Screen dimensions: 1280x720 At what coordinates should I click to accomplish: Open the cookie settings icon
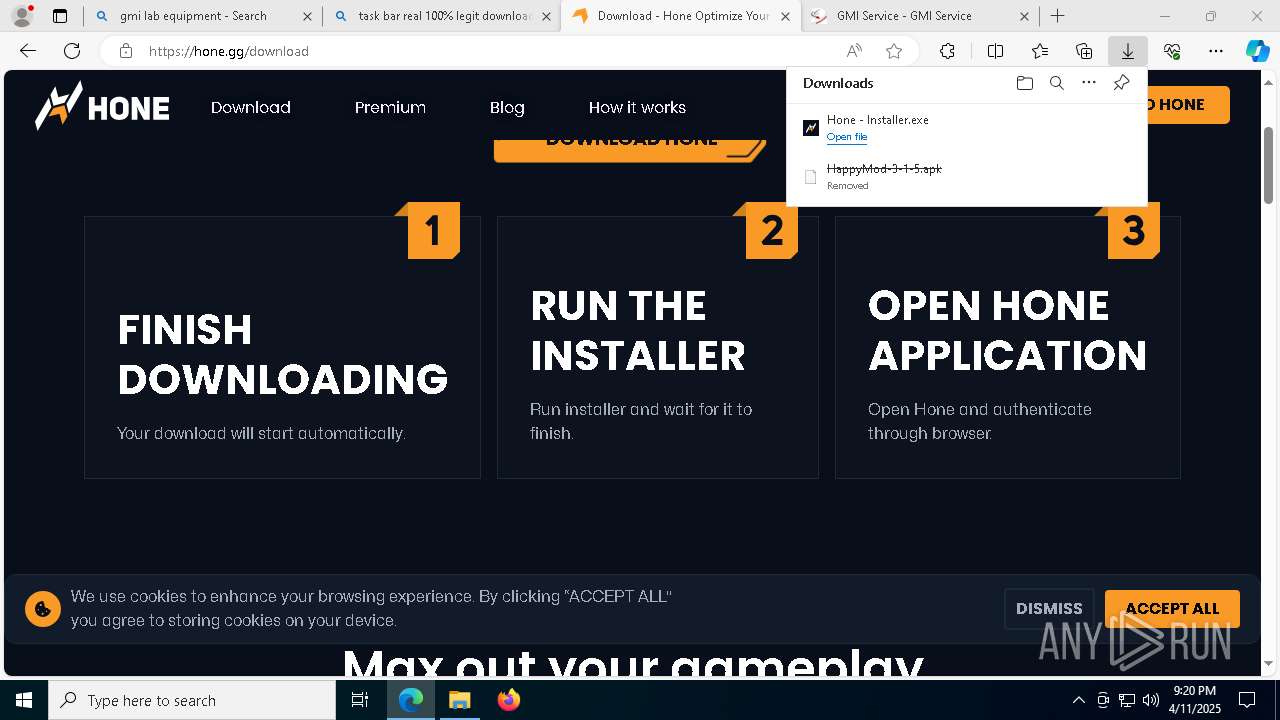coord(43,608)
